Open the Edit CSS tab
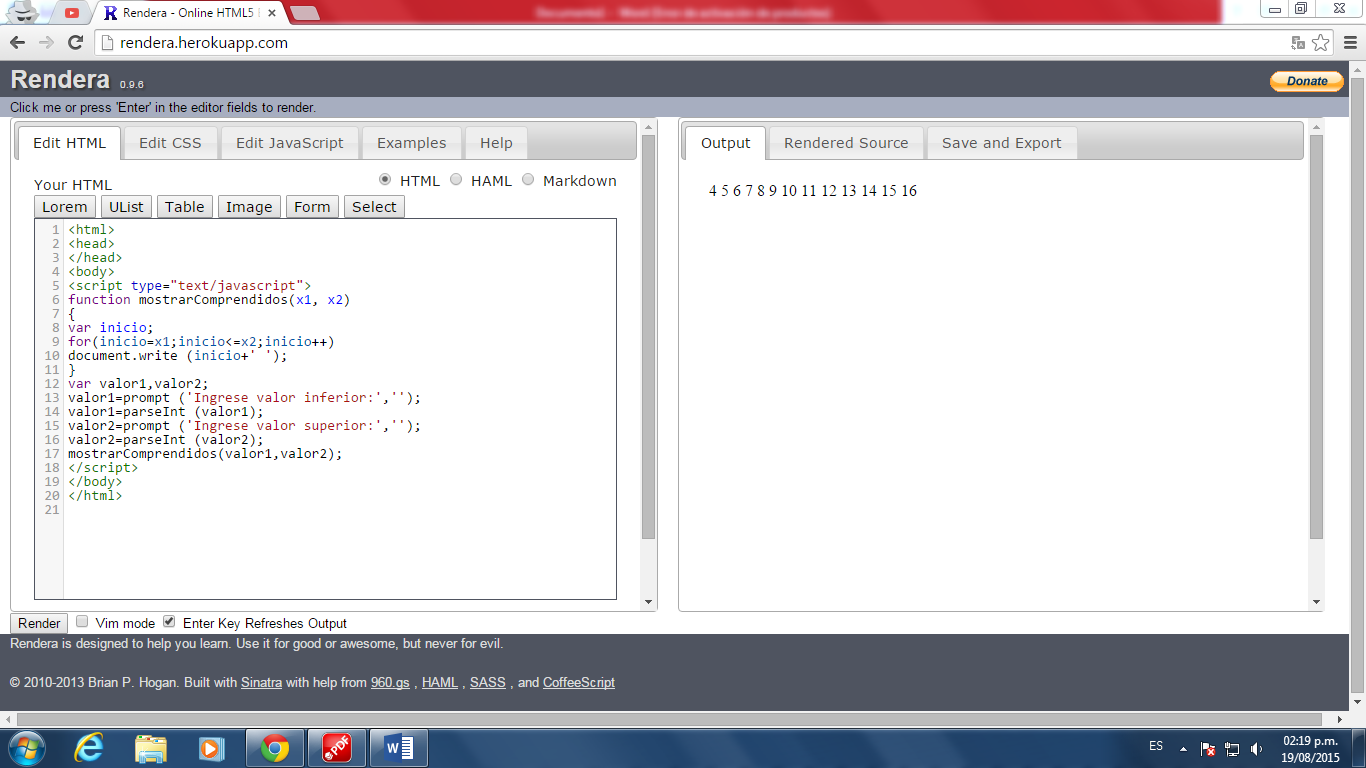 pyautogui.click(x=170, y=143)
